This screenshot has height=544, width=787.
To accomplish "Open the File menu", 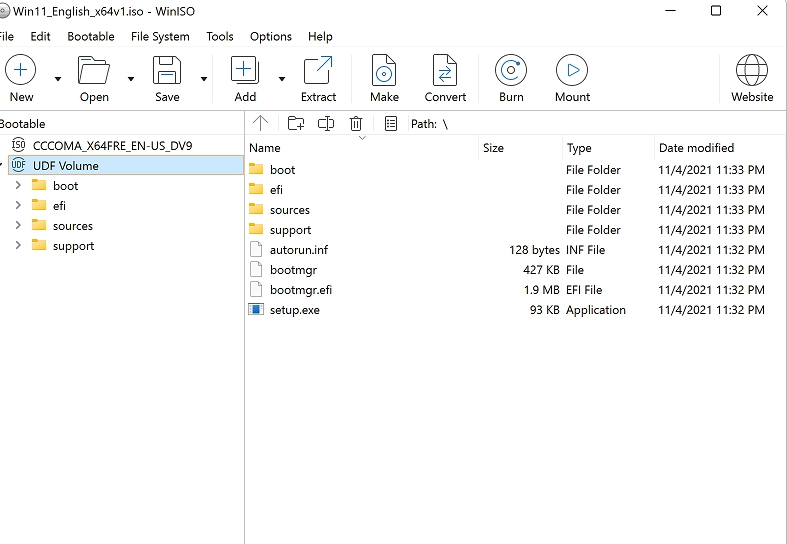I will pyautogui.click(x=6, y=36).
